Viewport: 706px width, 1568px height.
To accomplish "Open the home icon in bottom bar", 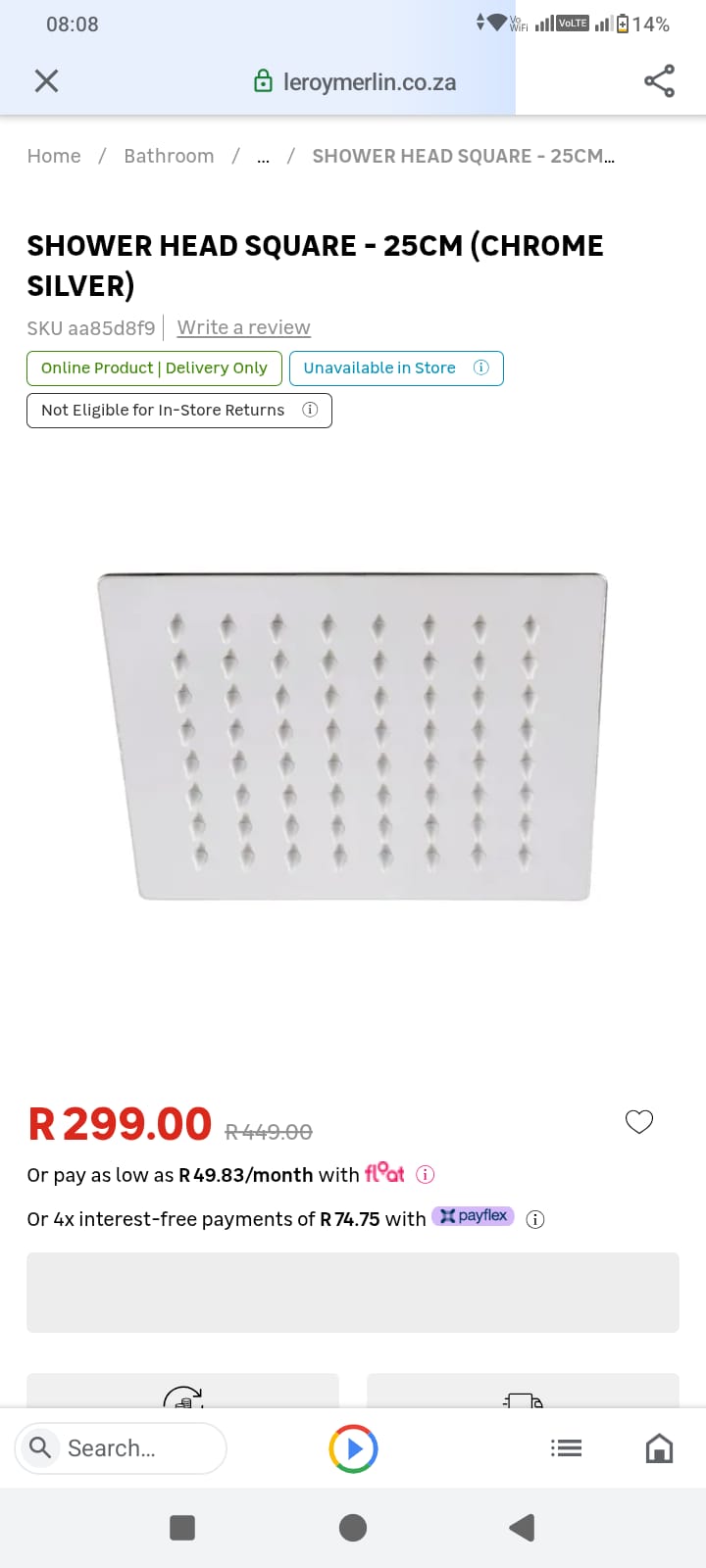I will click(659, 1448).
